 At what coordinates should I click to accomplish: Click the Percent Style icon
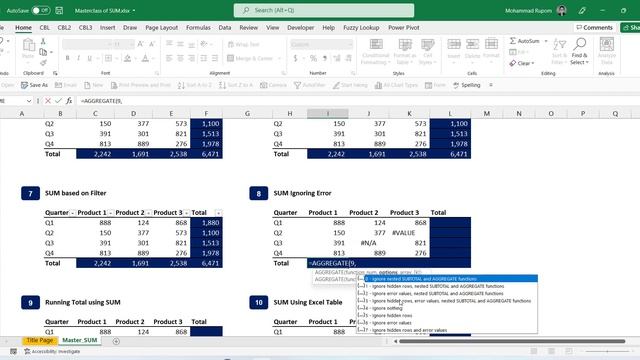click(x=313, y=58)
